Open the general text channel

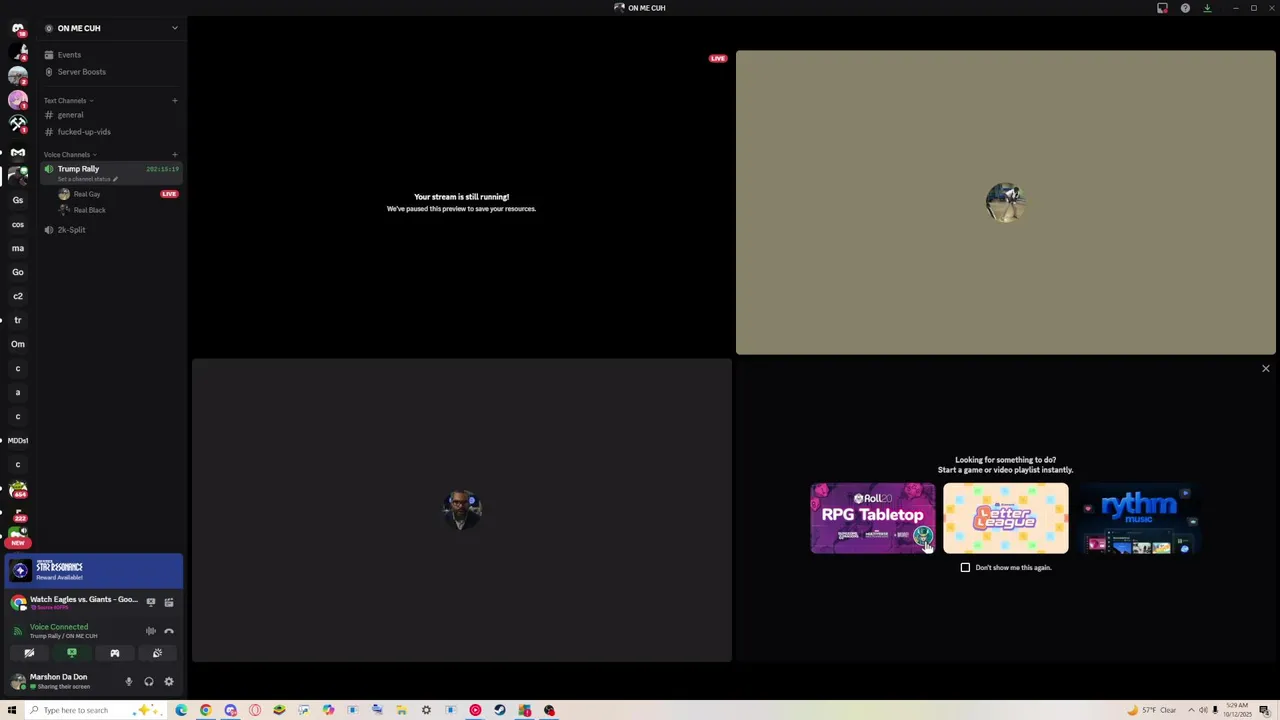70,115
